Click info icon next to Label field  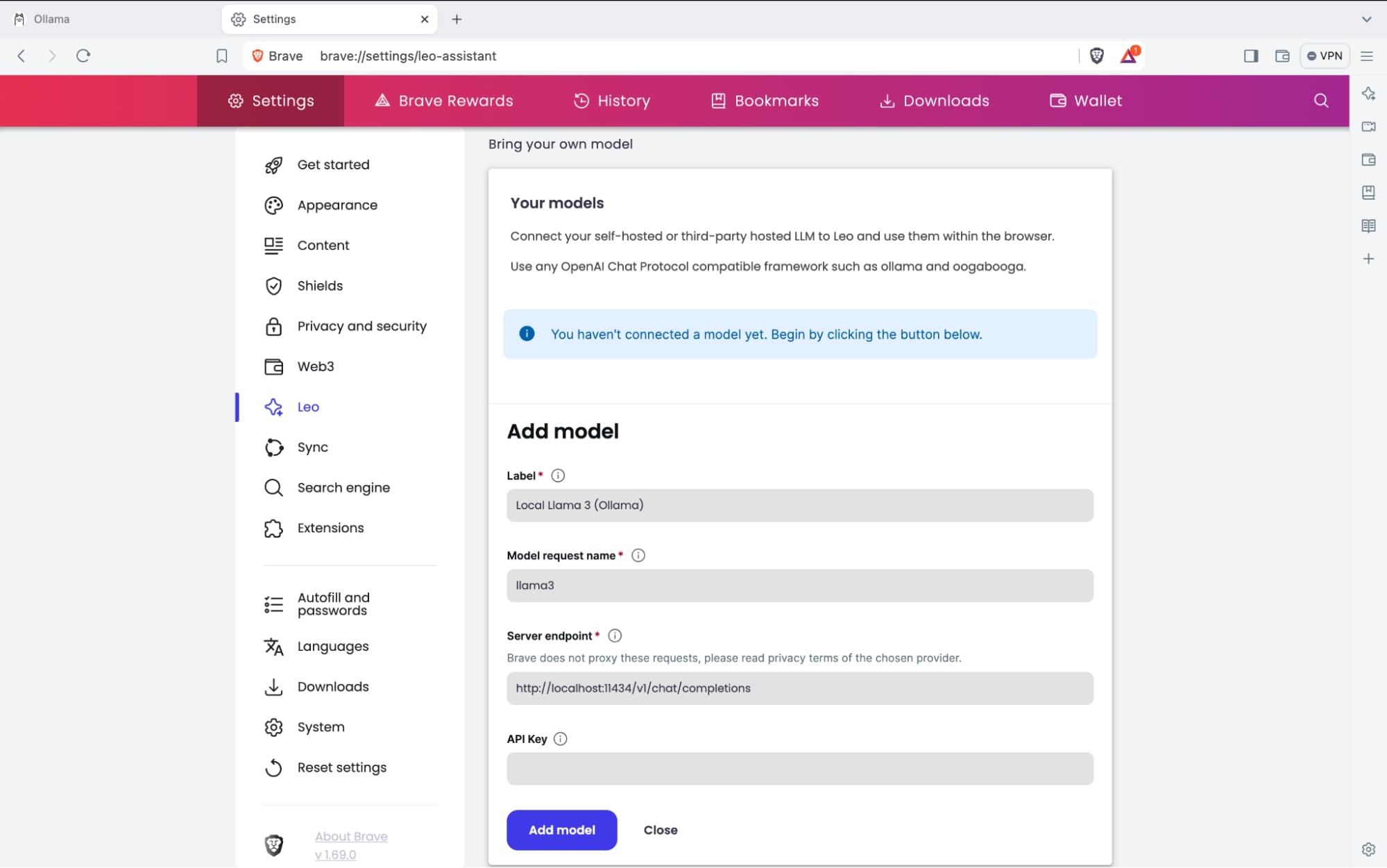(558, 475)
